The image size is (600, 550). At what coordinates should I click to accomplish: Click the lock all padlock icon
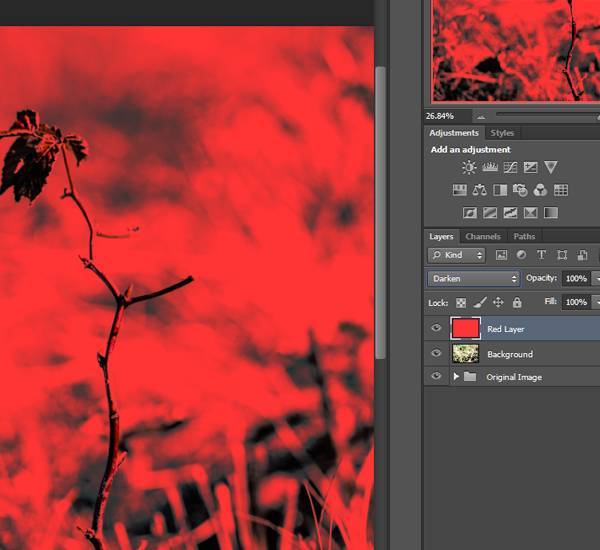517,302
